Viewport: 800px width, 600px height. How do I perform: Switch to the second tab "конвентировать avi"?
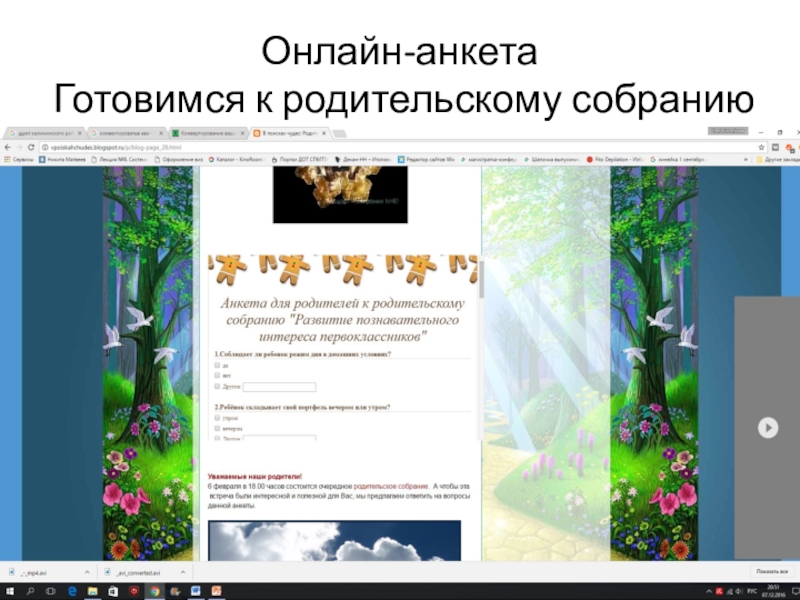[x=127, y=134]
